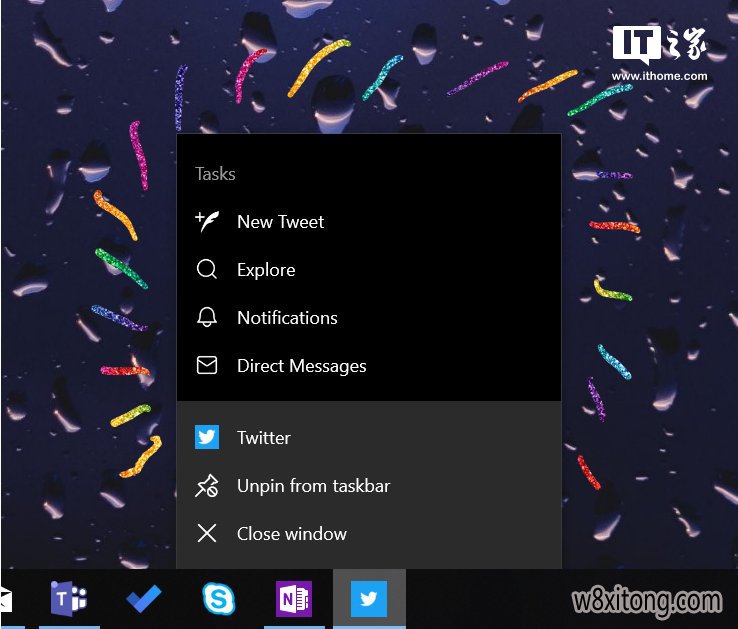The image size is (738, 629).
Task: Open OneNote from the taskbar
Action: pos(294,598)
